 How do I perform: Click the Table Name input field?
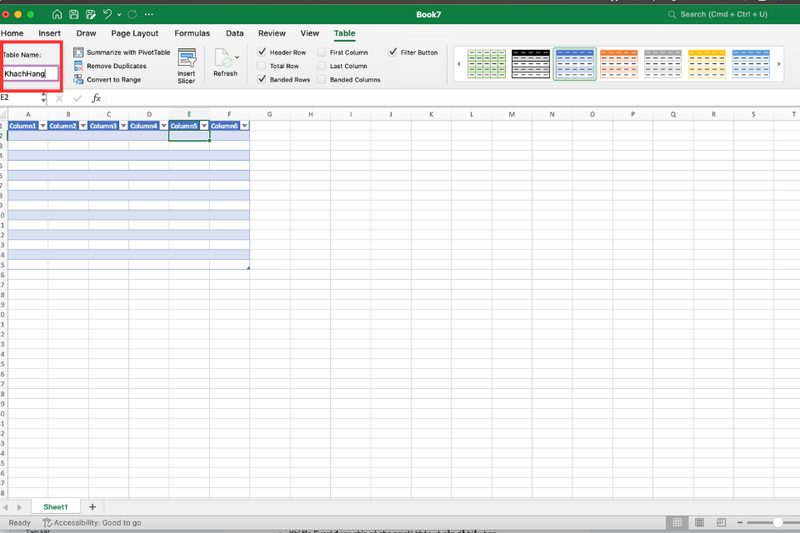30,73
